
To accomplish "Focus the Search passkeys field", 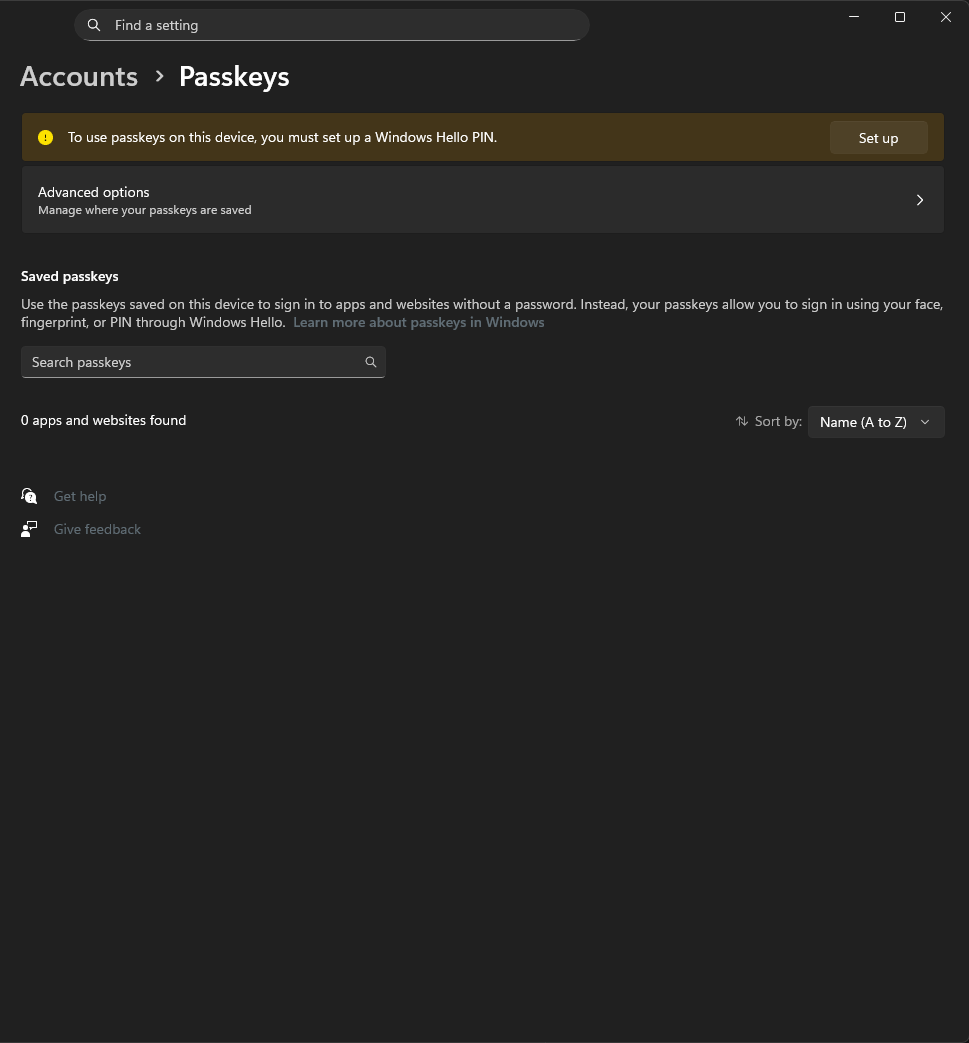I will coord(204,362).
